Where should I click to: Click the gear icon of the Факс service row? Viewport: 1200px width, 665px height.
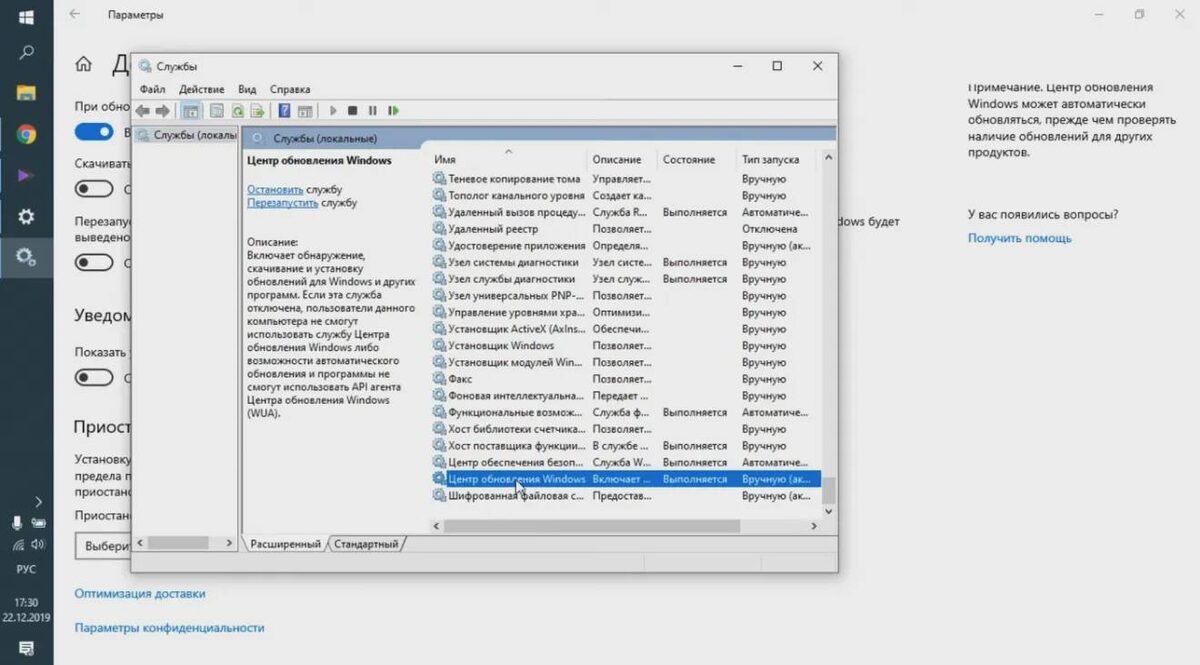pyautogui.click(x=439, y=379)
